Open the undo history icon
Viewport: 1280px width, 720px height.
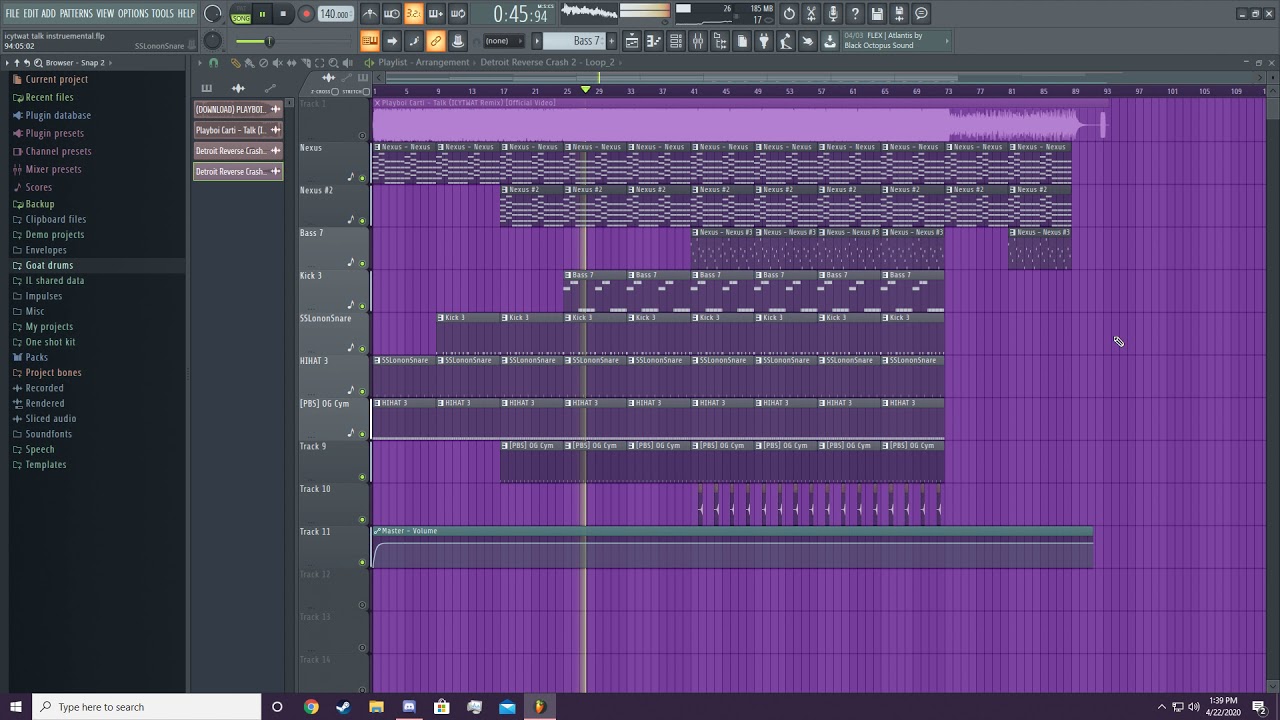click(x=788, y=14)
